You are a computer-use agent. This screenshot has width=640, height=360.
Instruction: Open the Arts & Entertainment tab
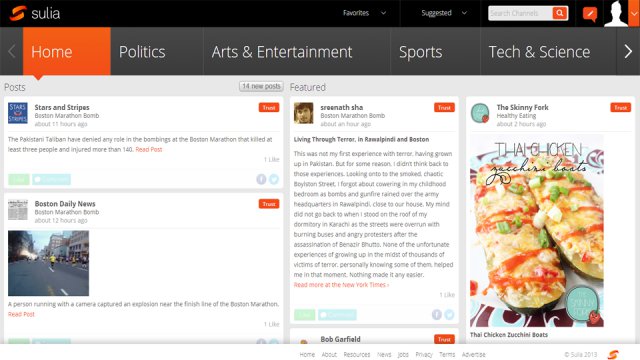pyautogui.click(x=297, y=51)
